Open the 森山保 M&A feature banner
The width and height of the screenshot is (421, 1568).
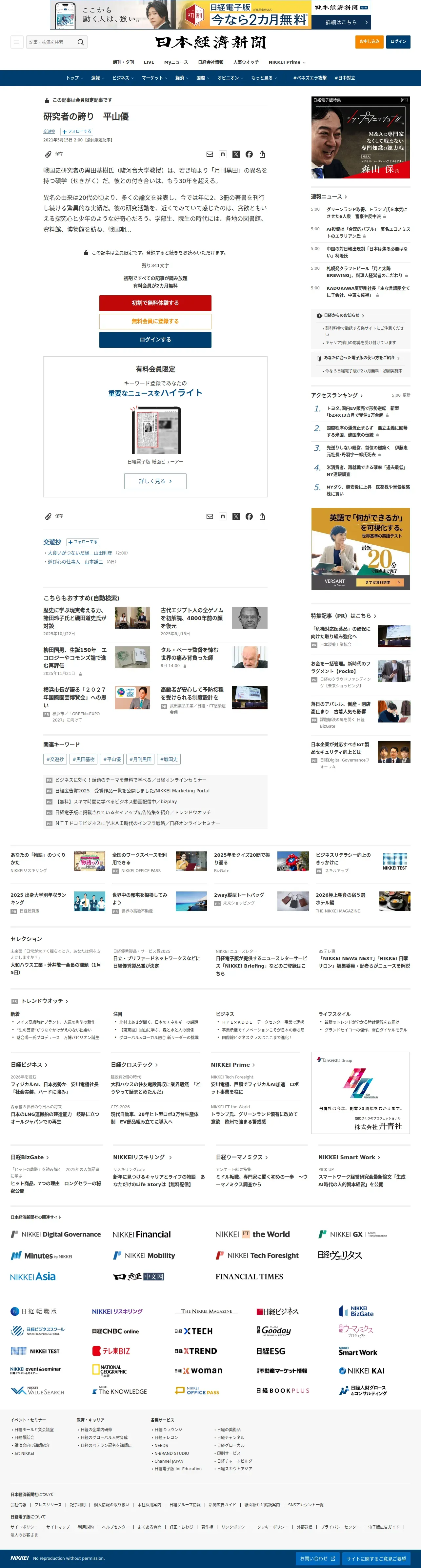pos(361,137)
